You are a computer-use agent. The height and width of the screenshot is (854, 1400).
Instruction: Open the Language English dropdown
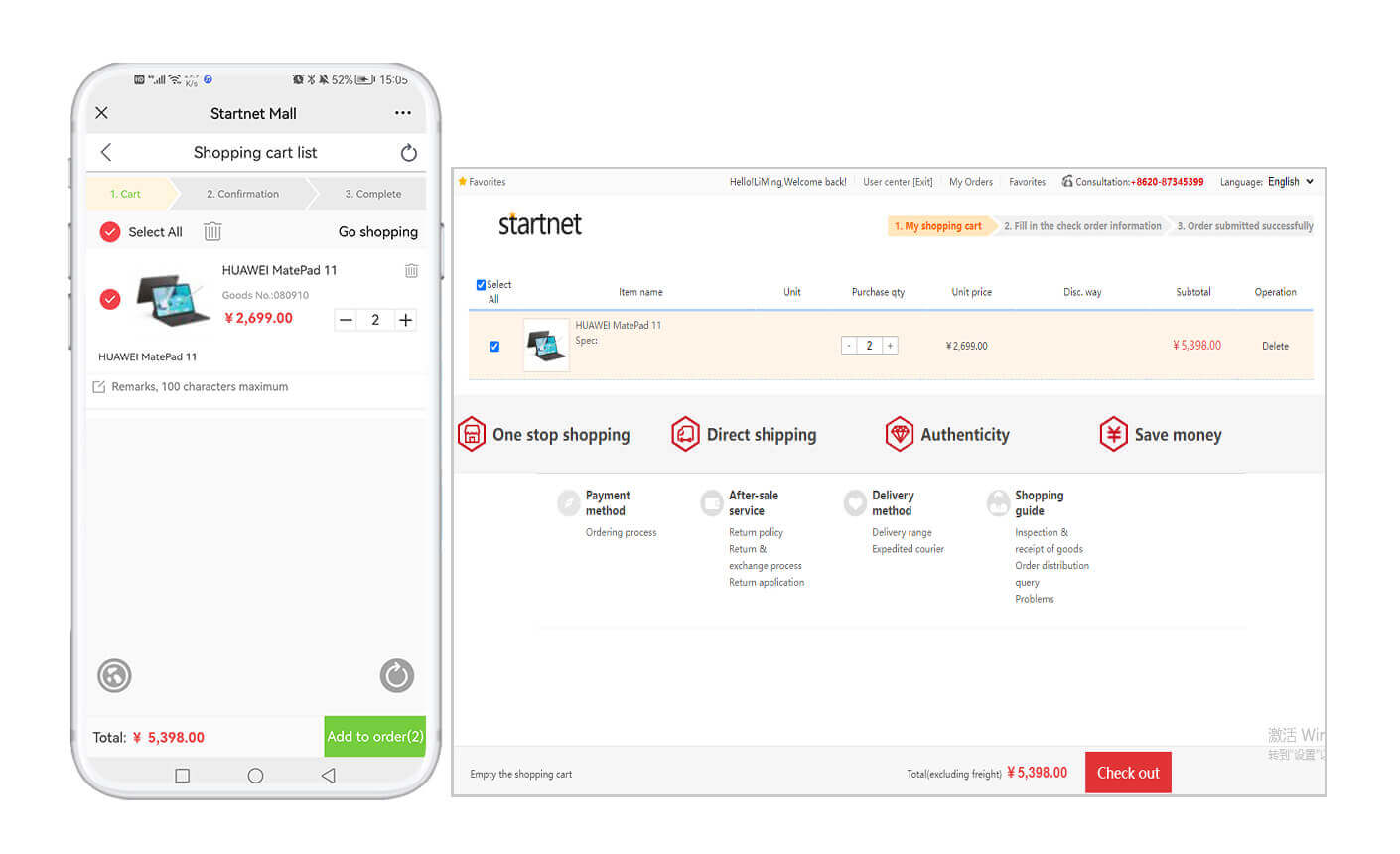pyautogui.click(x=1290, y=182)
